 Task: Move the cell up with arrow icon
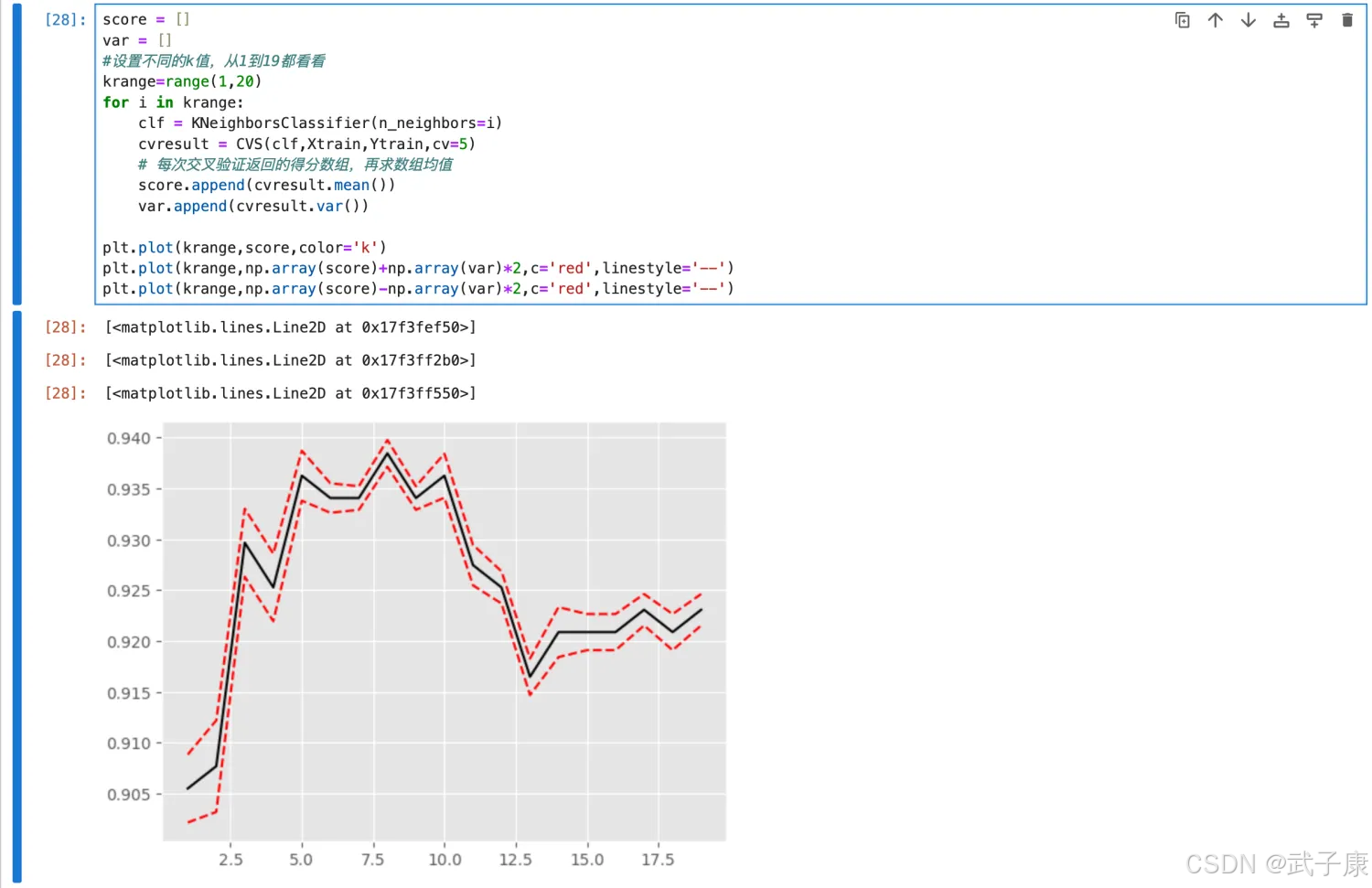pos(1215,20)
